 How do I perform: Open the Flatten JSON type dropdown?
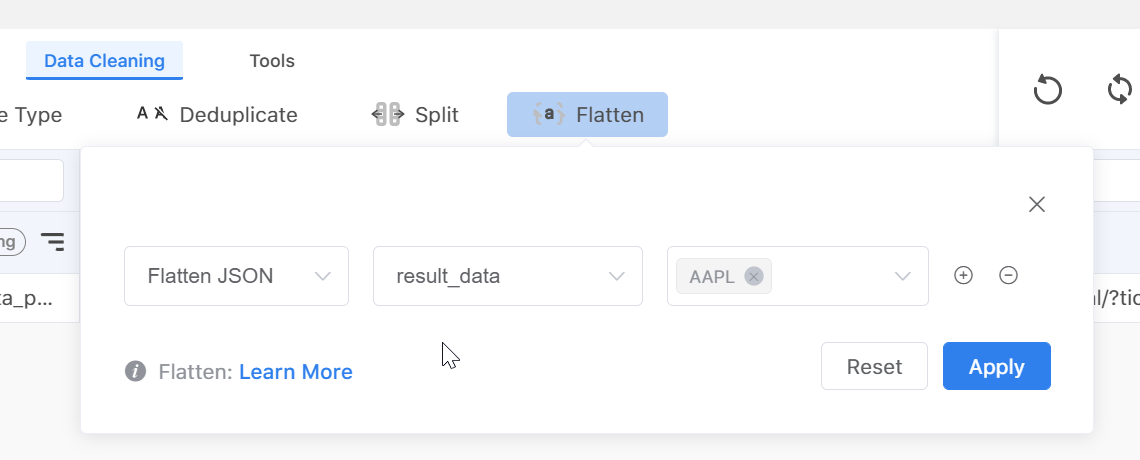click(x=236, y=276)
